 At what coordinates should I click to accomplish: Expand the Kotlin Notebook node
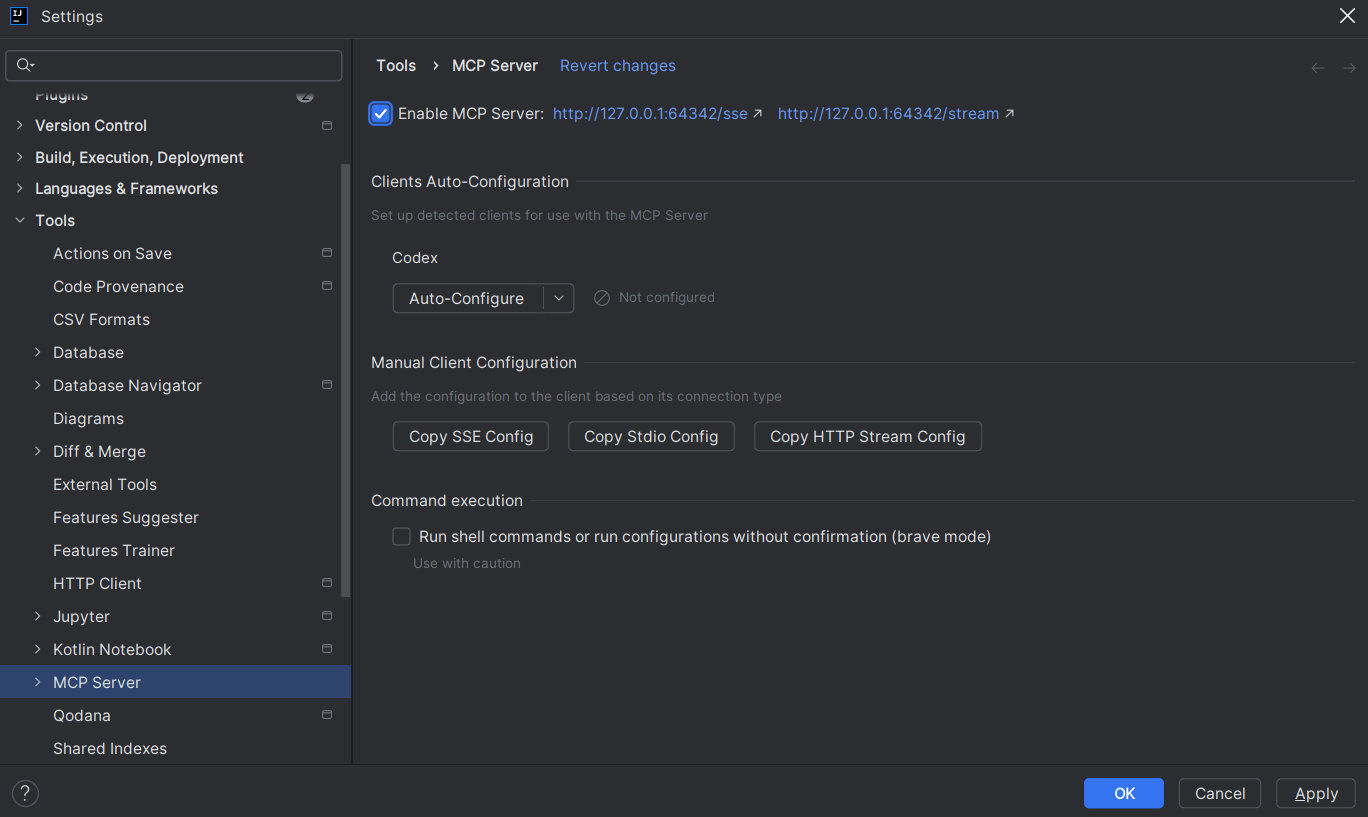[38, 650]
